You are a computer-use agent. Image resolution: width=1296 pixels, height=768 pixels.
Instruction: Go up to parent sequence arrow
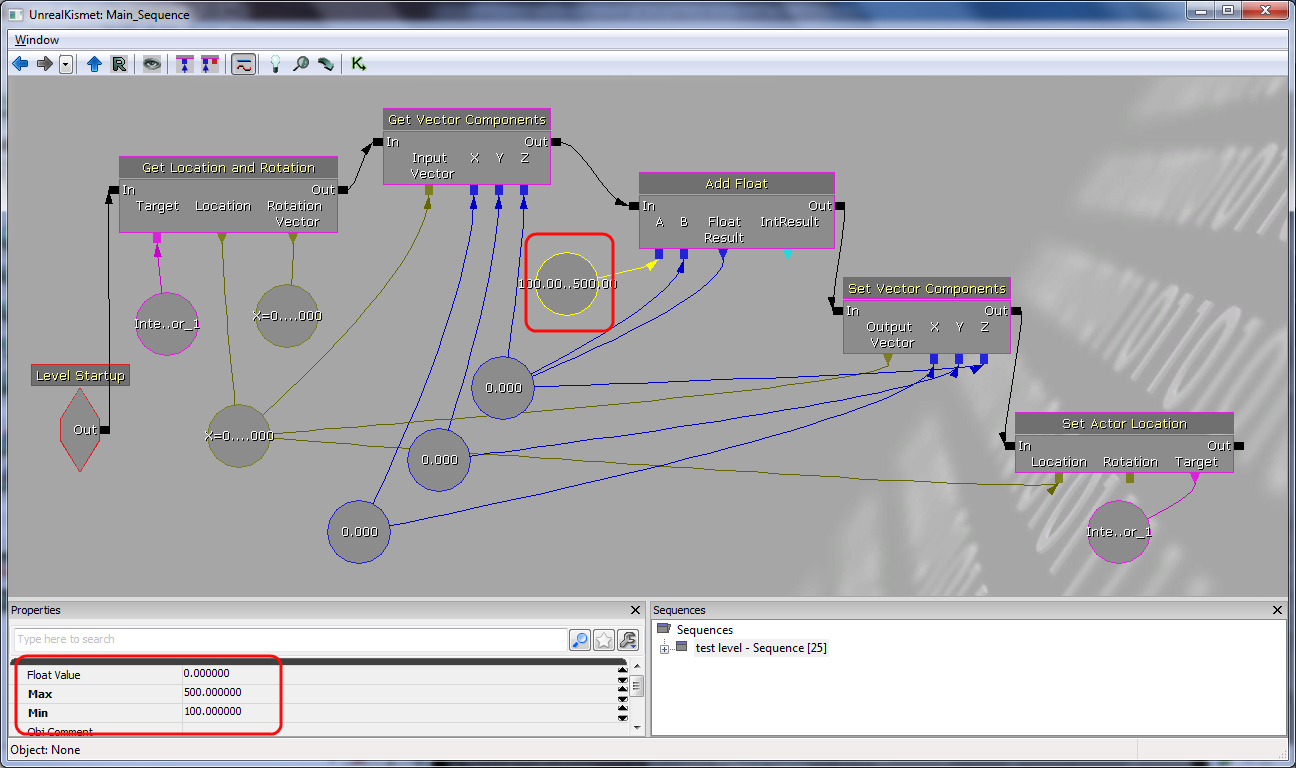coord(94,64)
